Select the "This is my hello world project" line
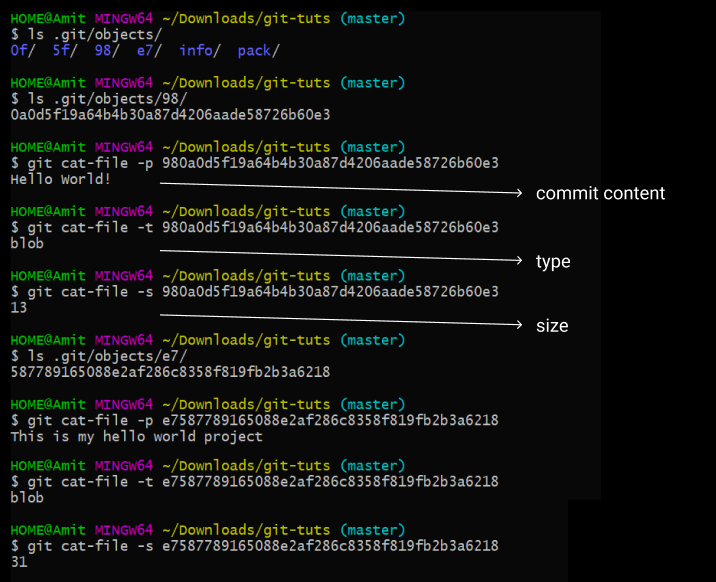 pyautogui.click(x=137, y=437)
